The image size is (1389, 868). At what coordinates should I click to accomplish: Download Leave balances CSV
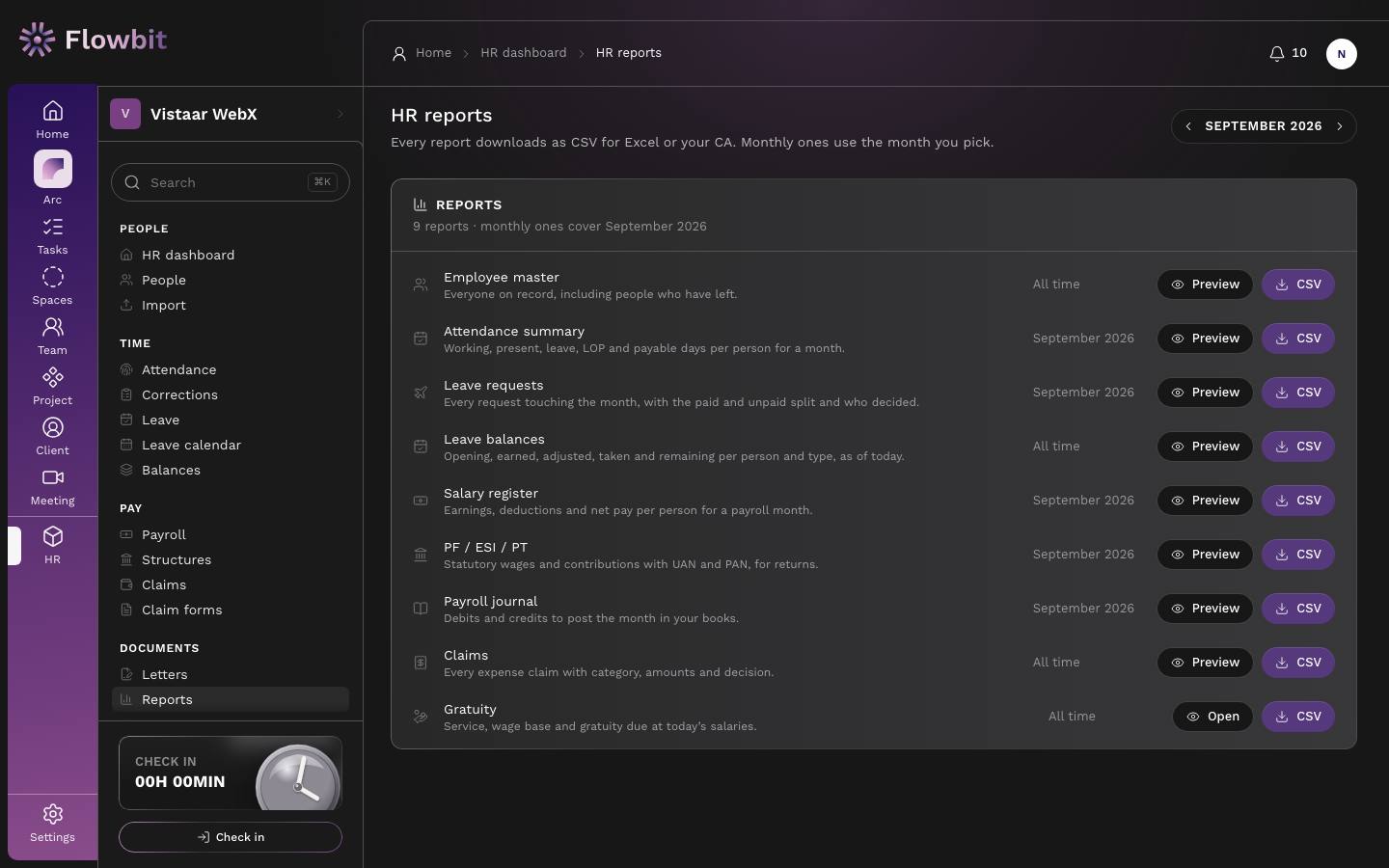click(x=1298, y=447)
